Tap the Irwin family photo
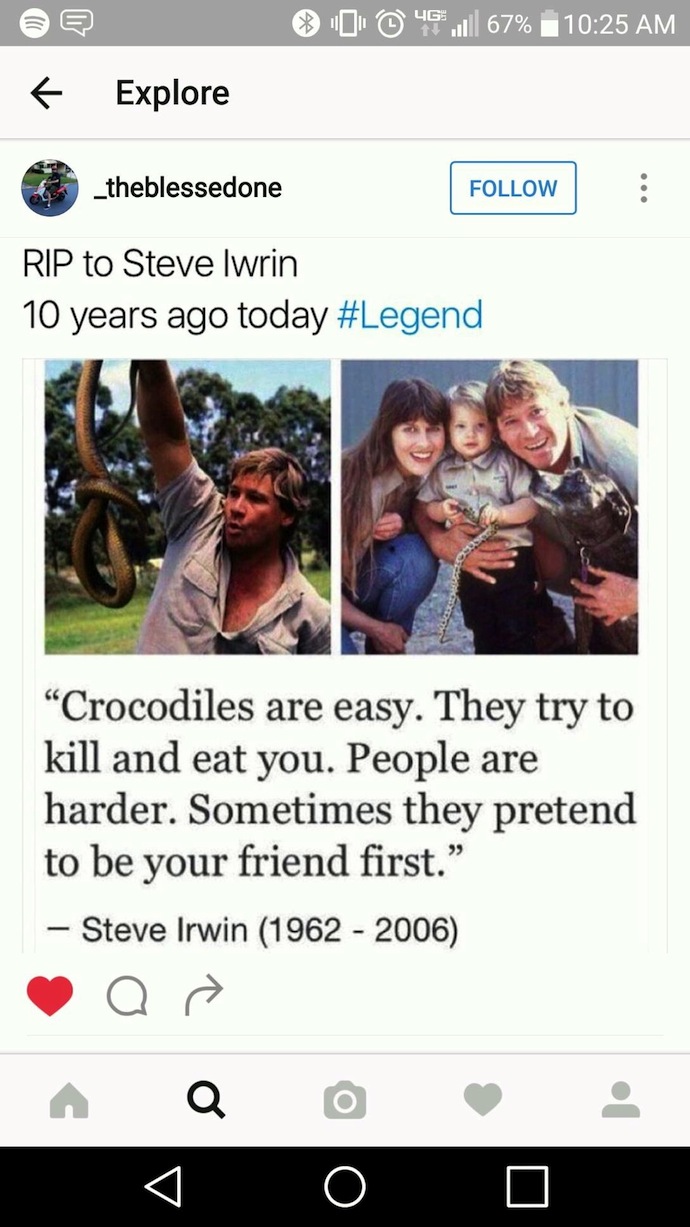The image size is (690, 1227). click(489, 507)
